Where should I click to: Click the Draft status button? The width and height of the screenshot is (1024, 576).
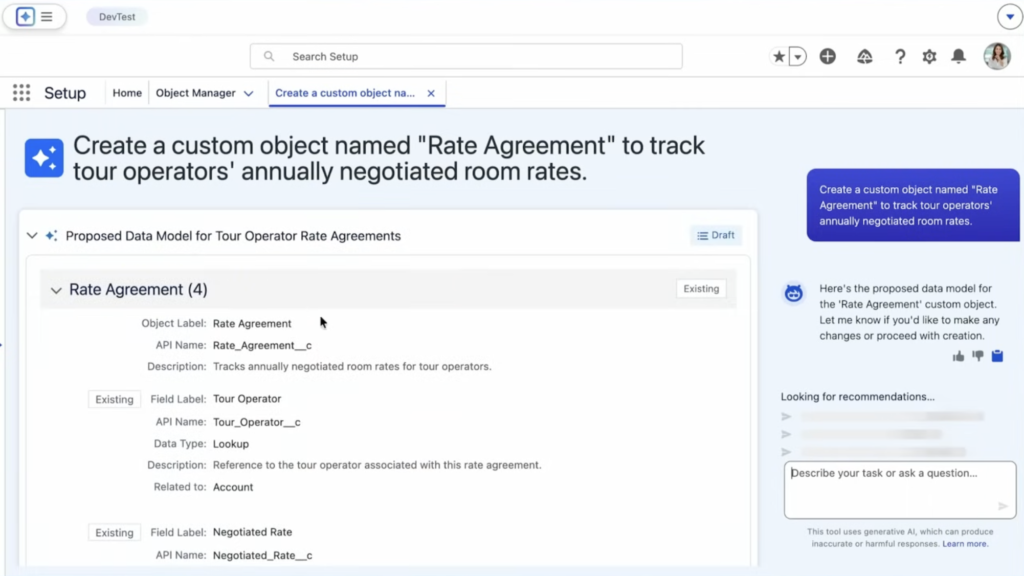pos(715,235)
